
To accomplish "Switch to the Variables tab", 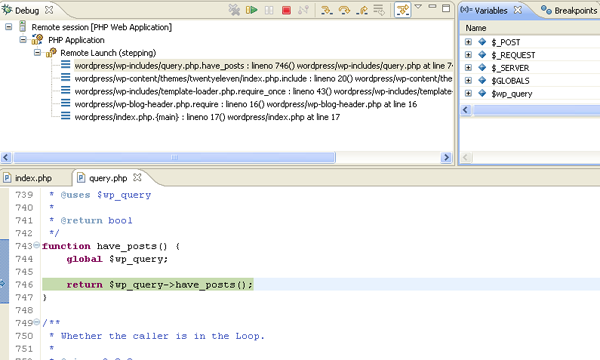I will [x=491, y=10].
